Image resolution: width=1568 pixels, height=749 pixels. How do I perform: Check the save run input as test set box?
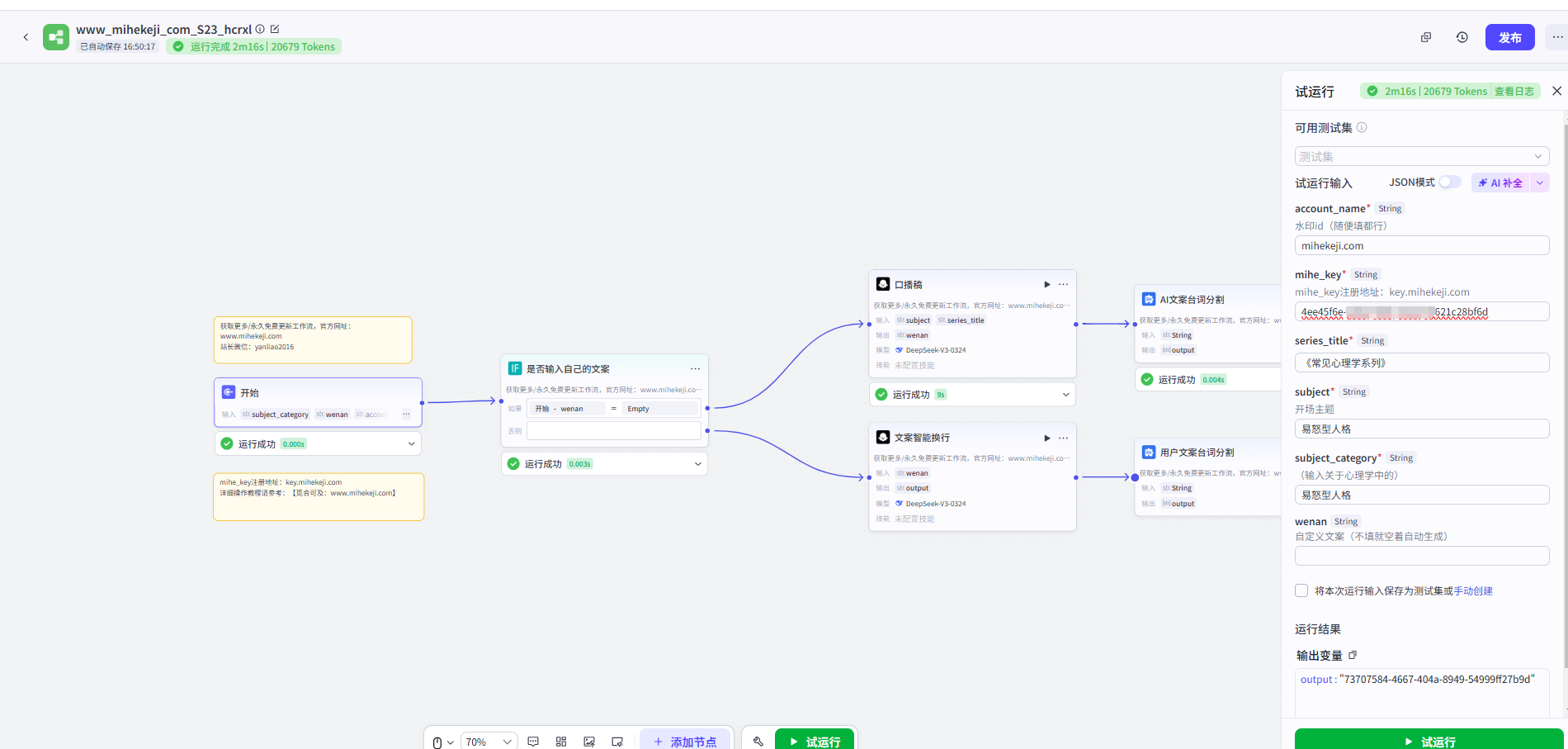coord(1301,590)
